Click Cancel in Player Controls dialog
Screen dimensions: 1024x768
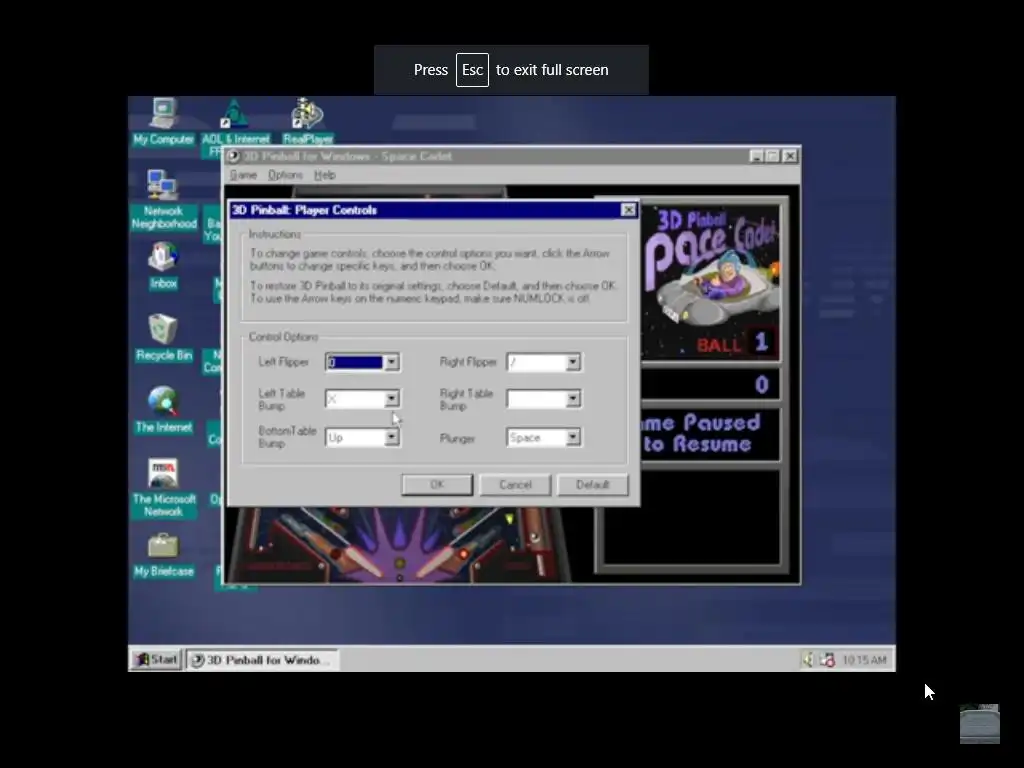(x=515, y=485)
